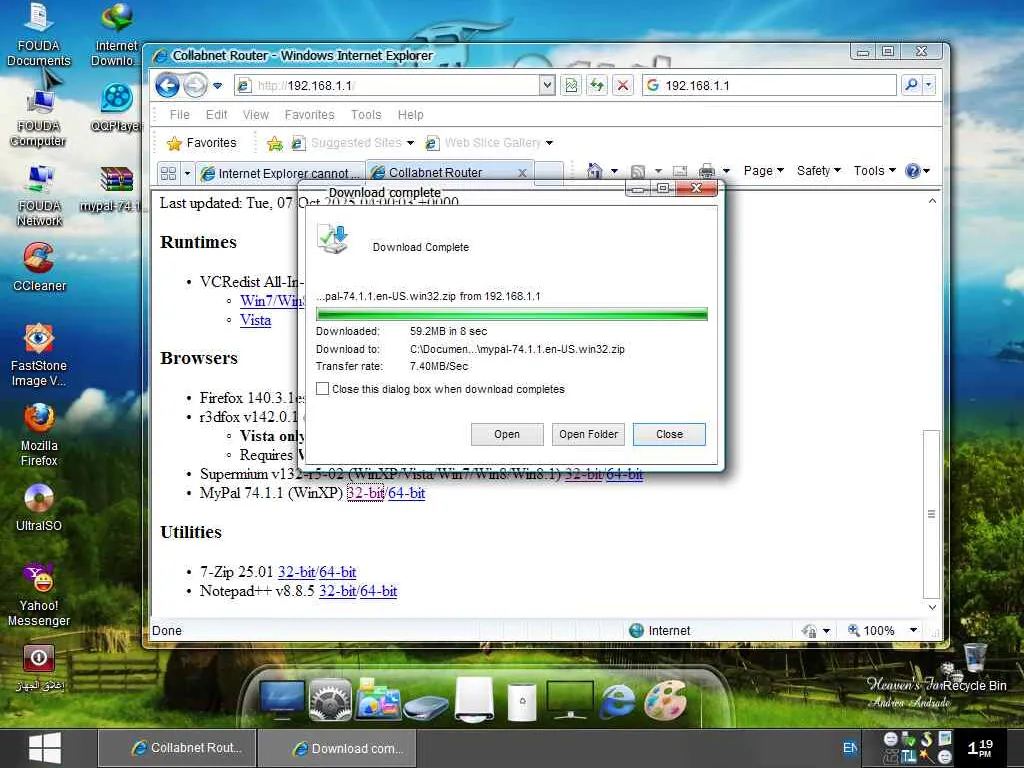Select Yahoo! Messenger desktop icon
This screenshot has width=1024, height=768.
pos(39,594)
